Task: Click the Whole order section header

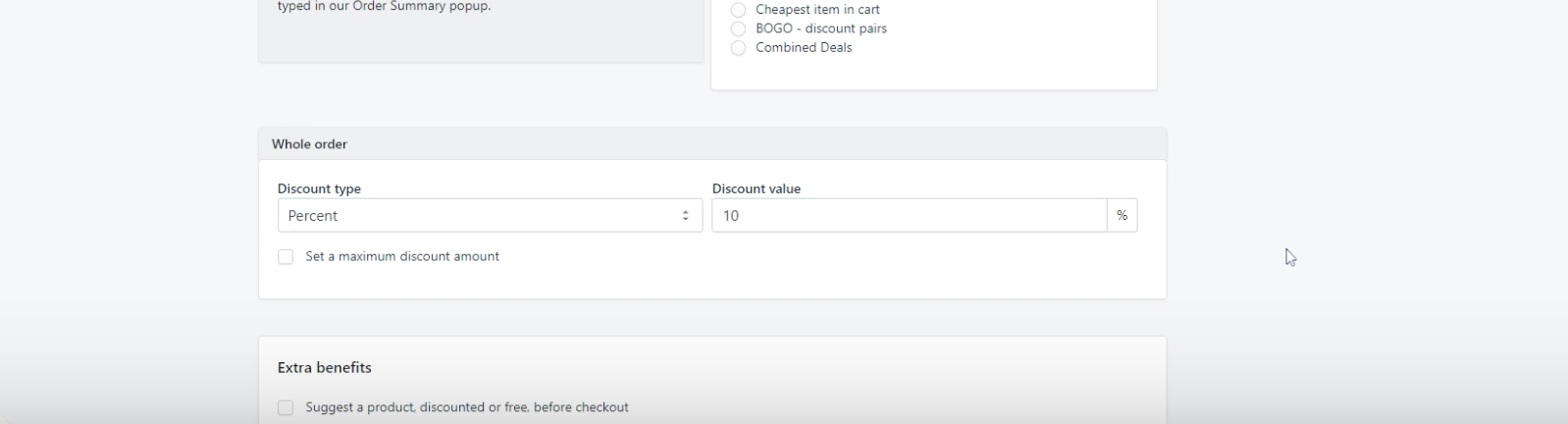Action: tap(309, 144)
